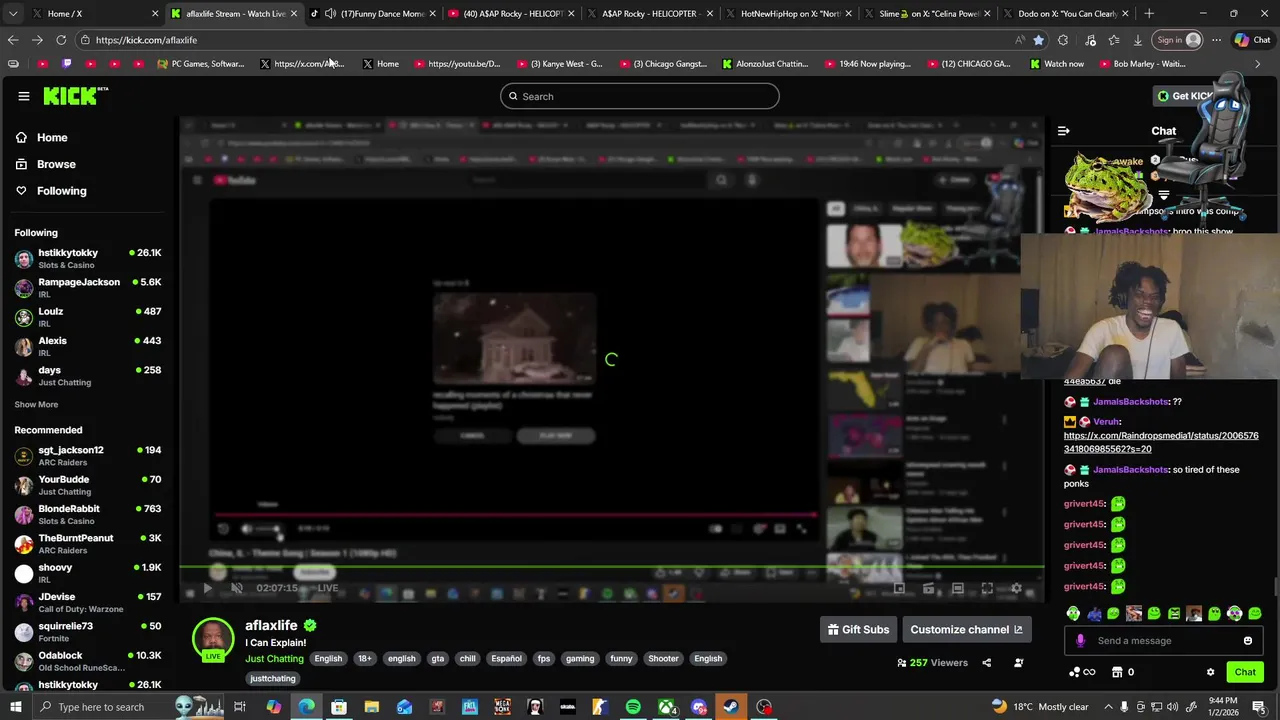This screenshot has height=720, width=1280.
Task: Open the weather widget showing 18°C
Action: [x=1040, y=707]
